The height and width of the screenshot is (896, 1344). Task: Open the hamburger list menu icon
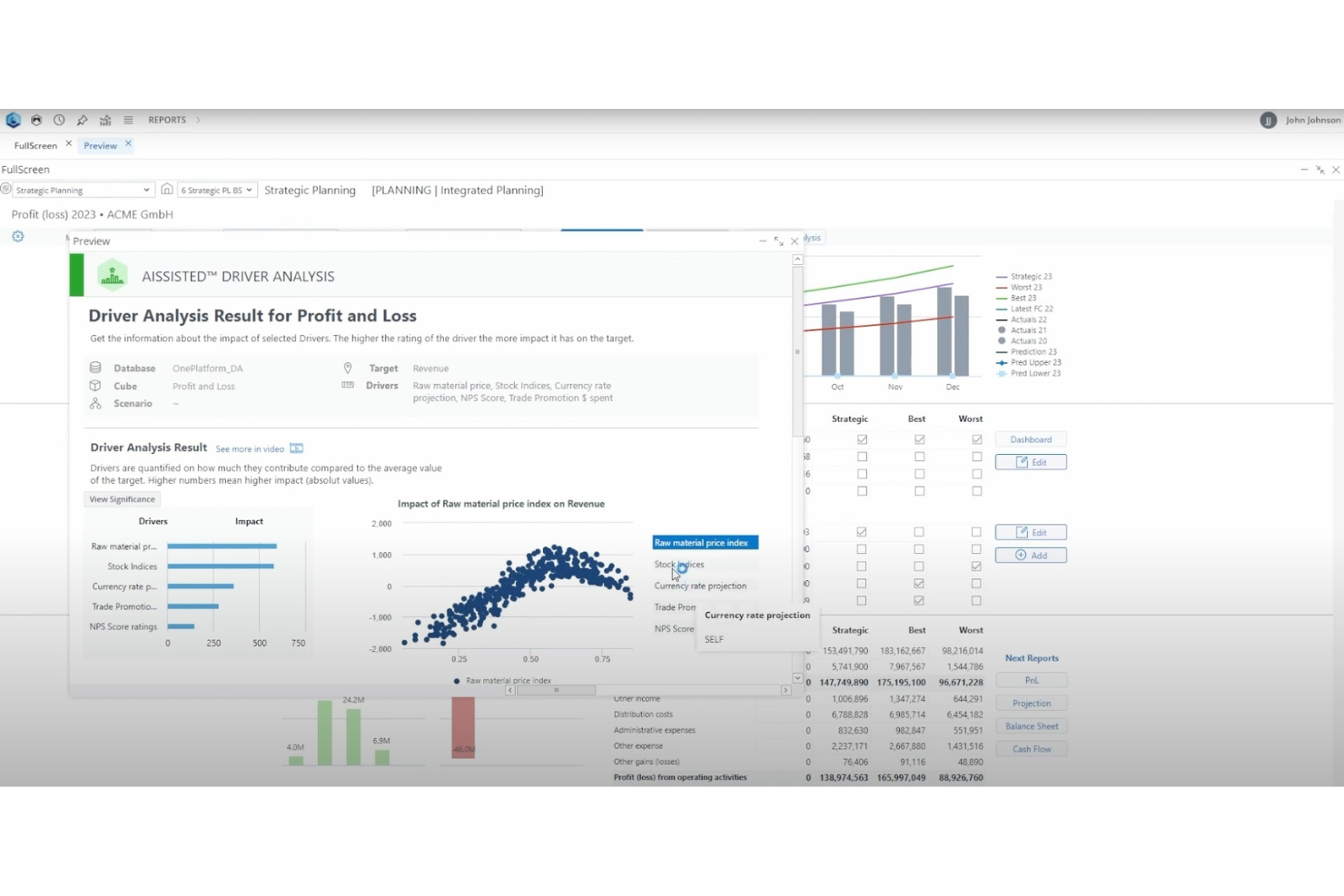[x=128, y=120]
